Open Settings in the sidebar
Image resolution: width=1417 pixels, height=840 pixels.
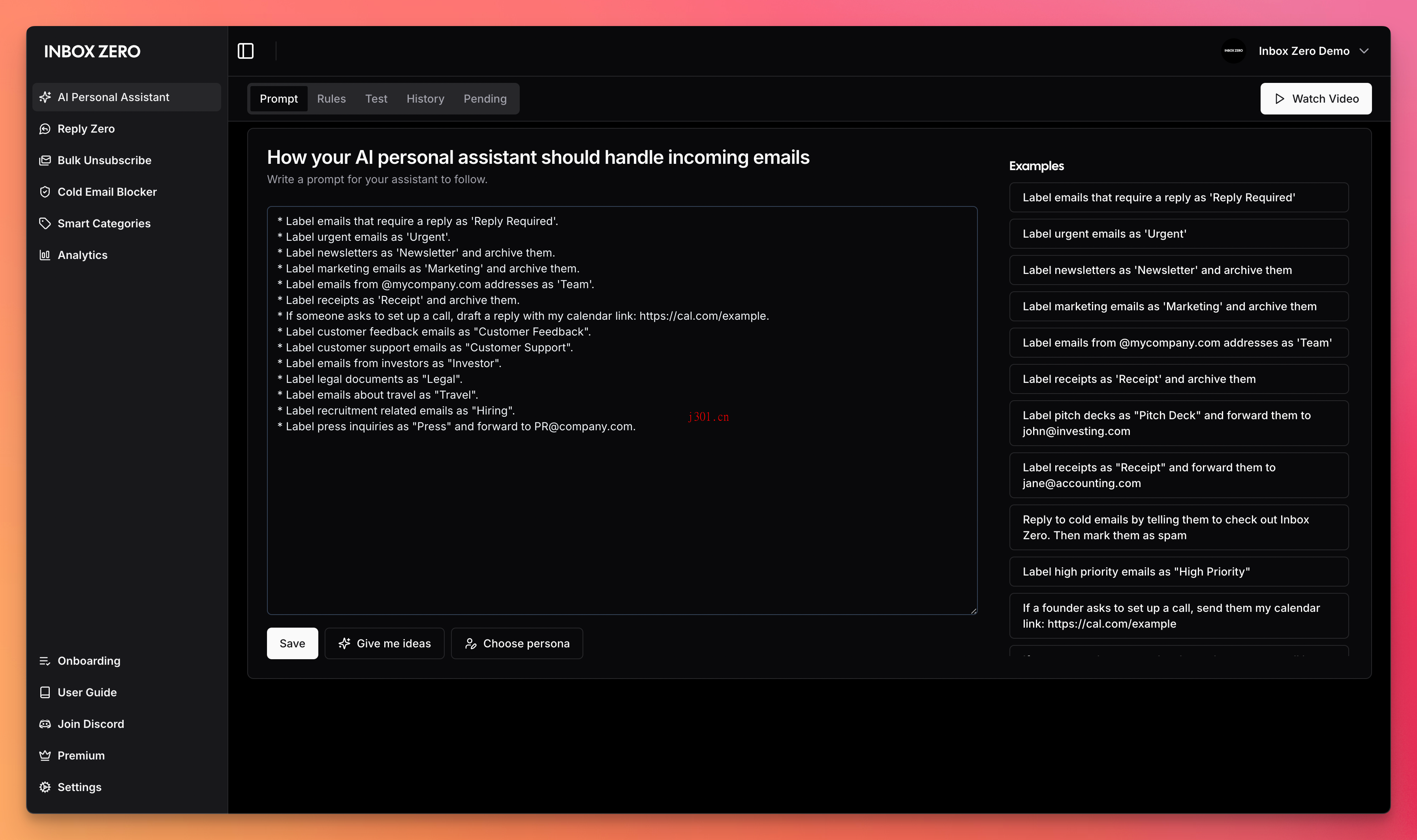tap(127, 787)
